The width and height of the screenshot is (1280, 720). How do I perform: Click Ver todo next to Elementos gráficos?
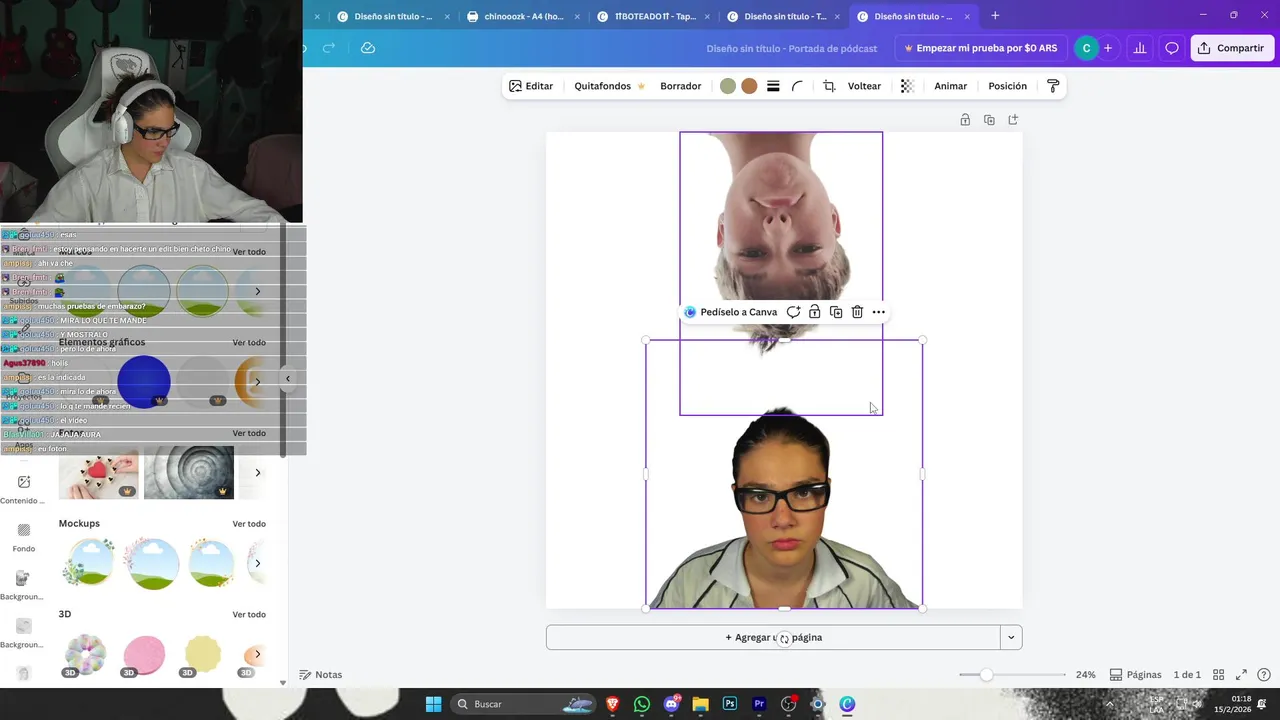pyautogui.click(x=249, y=342)
